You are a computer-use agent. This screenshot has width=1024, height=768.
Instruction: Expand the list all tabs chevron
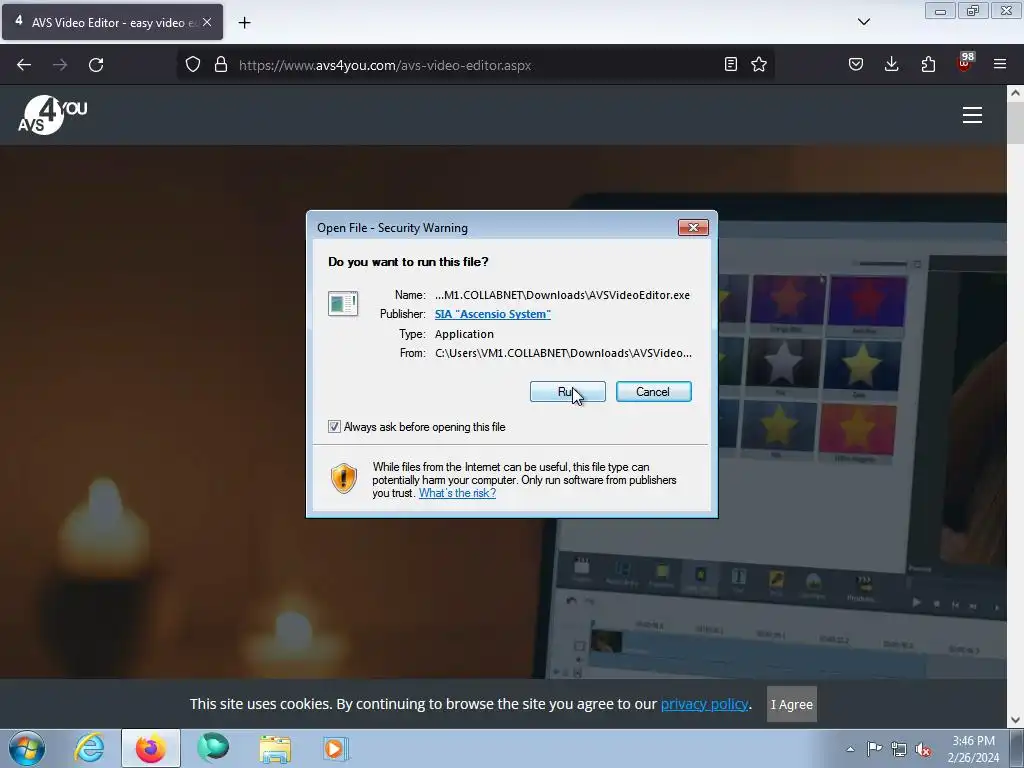pyautogui.click(x=863, y=22)
